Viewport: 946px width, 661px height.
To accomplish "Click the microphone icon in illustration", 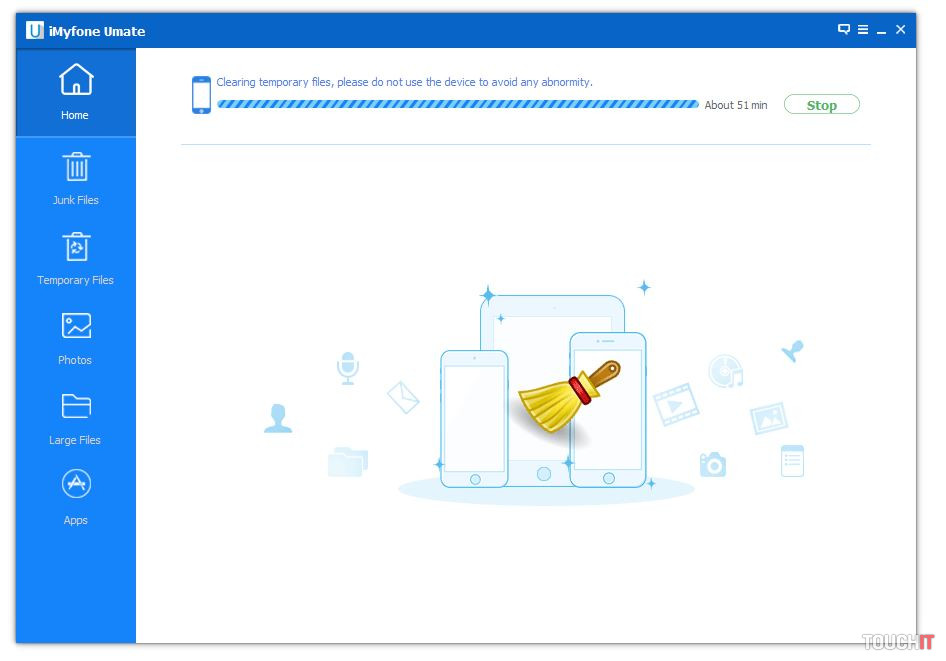I will pos(347,367).
